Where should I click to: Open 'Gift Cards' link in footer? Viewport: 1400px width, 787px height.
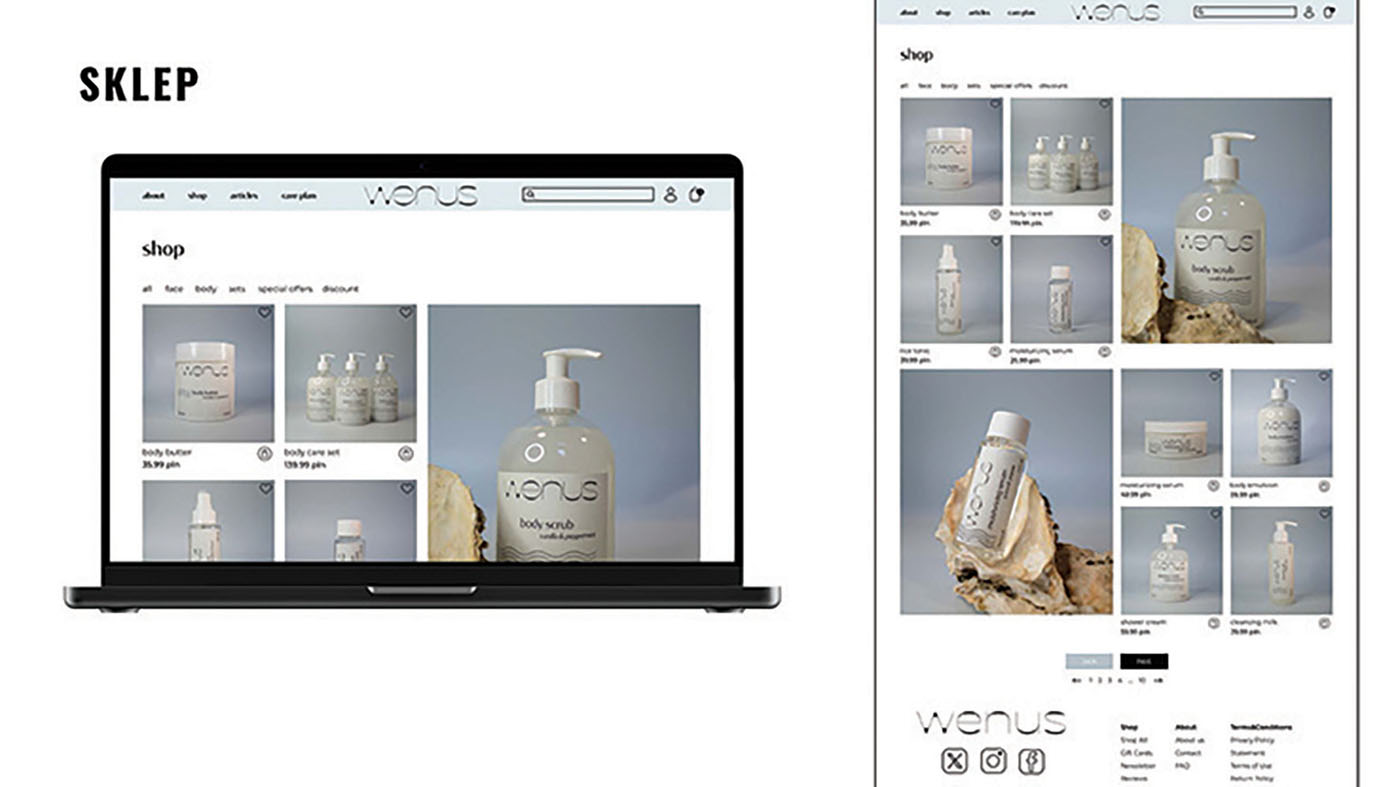[1136, 753]
